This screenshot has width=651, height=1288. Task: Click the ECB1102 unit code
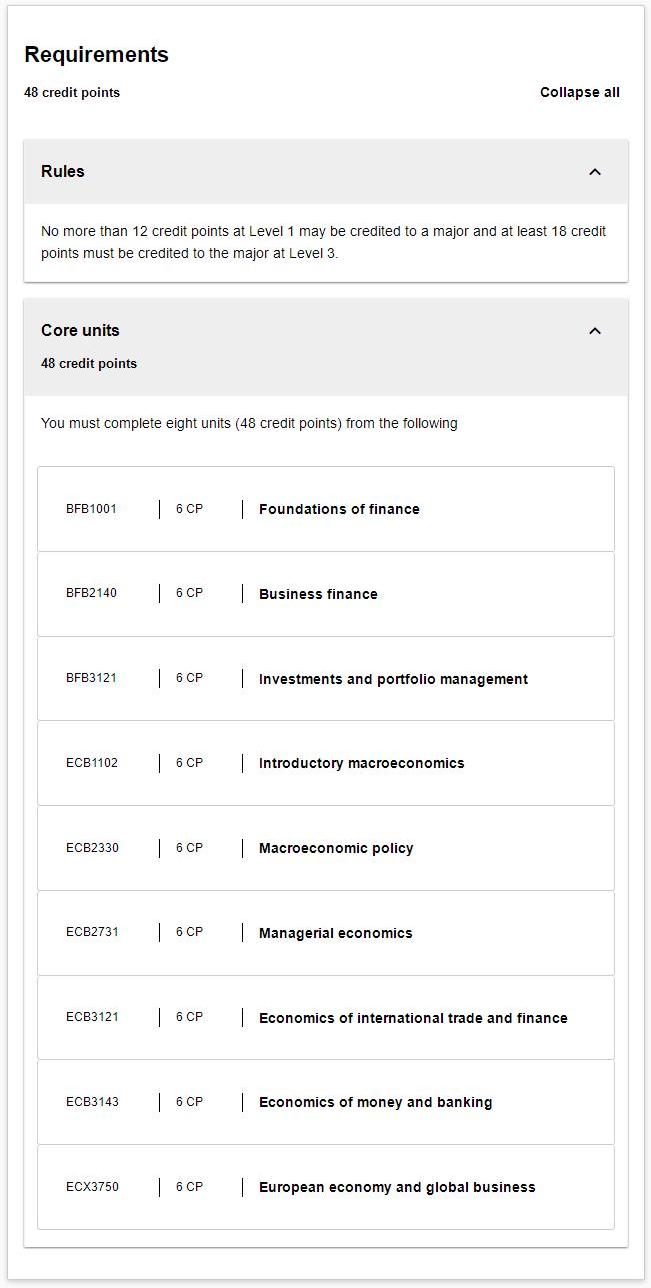(92, 763)
